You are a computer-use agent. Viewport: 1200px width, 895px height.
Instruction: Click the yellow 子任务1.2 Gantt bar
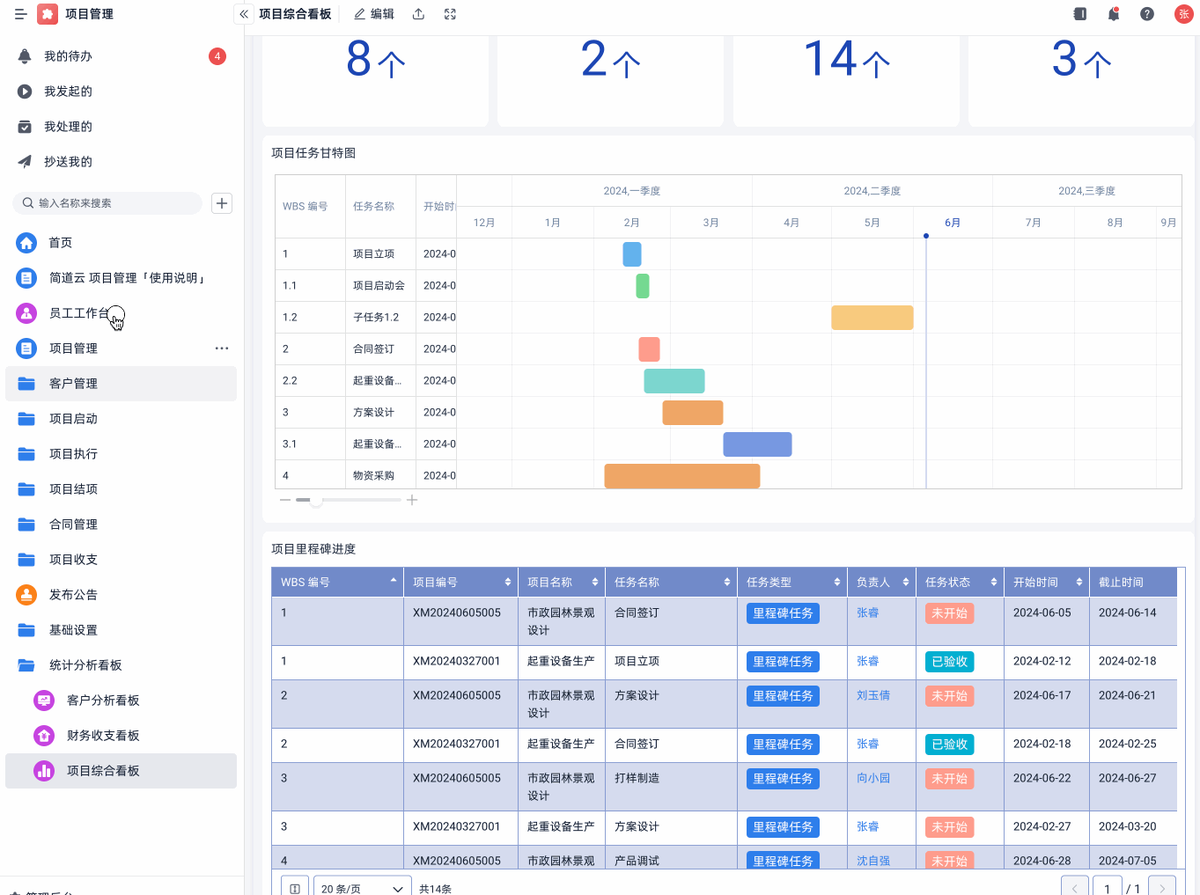tap(872, 317)
